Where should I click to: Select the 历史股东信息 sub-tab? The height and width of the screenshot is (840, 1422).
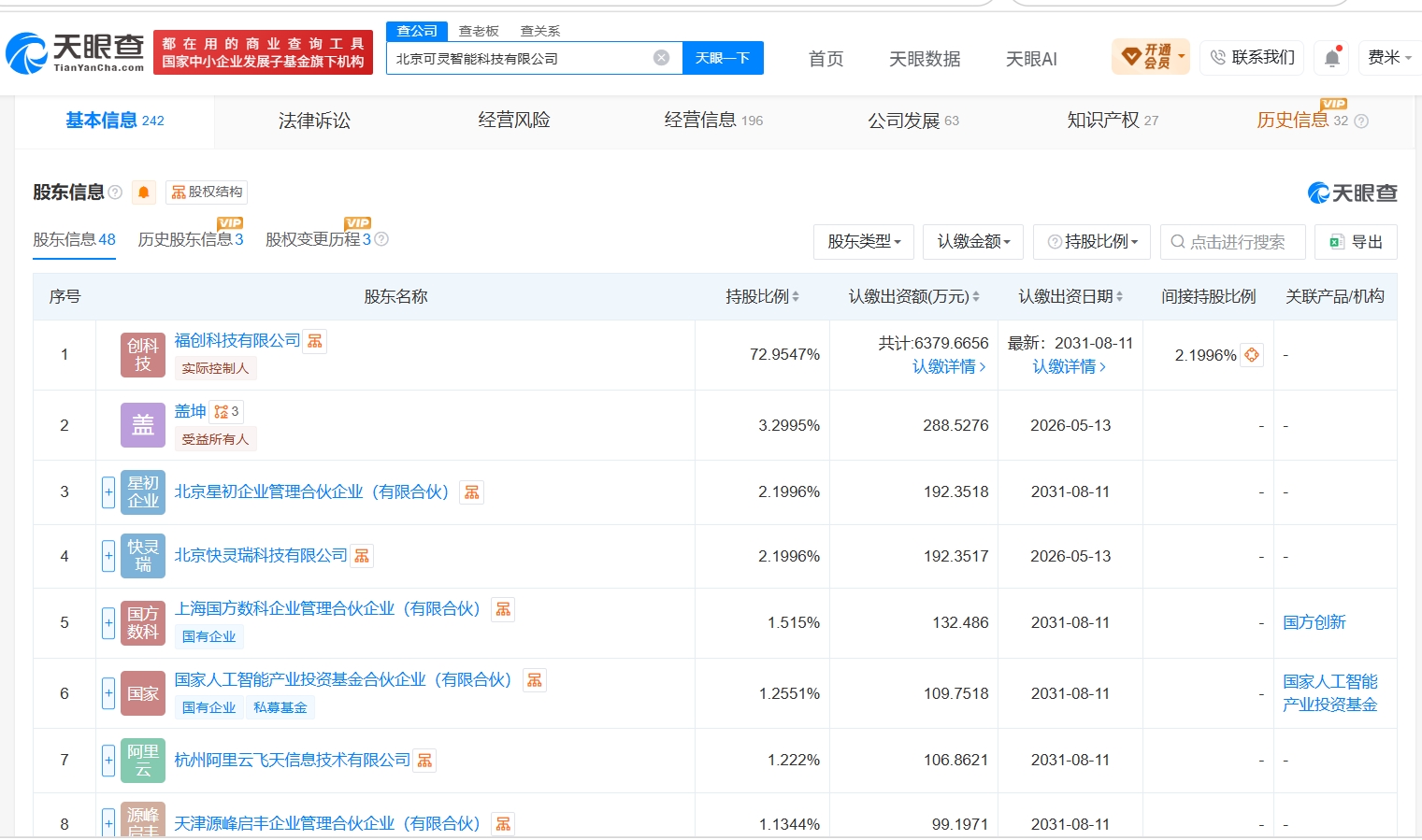[191, 239]
